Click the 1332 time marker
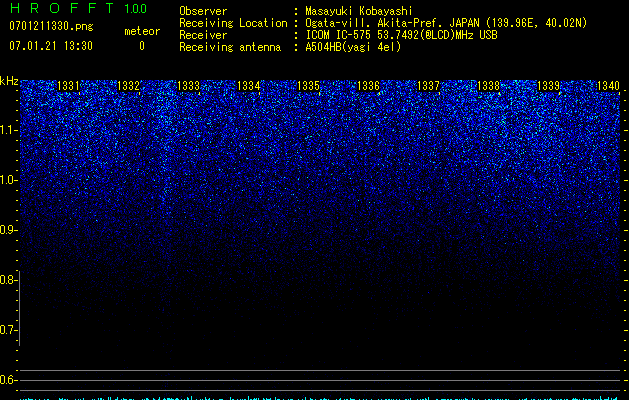The width and height of the screenshot is (629, 400). click(x=128, y=86)
